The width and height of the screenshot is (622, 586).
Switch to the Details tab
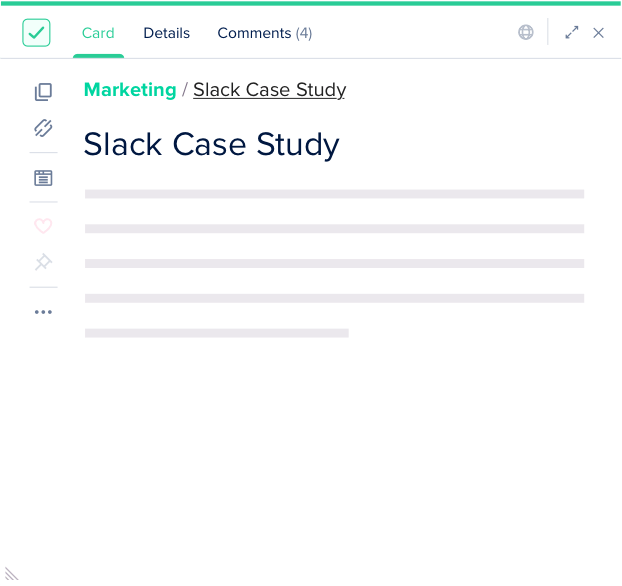pyautogui.click(x=166, y=33)
